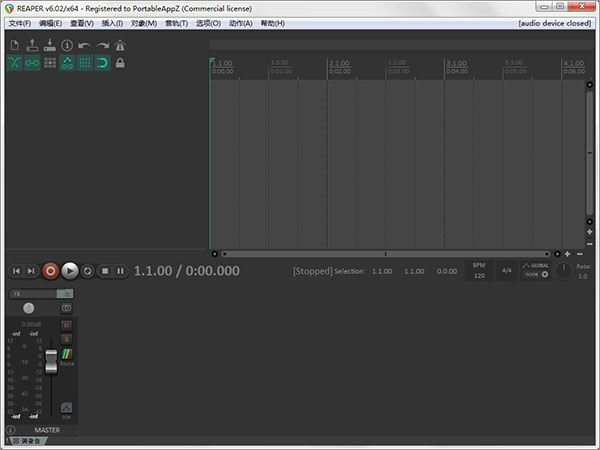Open the 音轨(T) menu

coord(176,23)
